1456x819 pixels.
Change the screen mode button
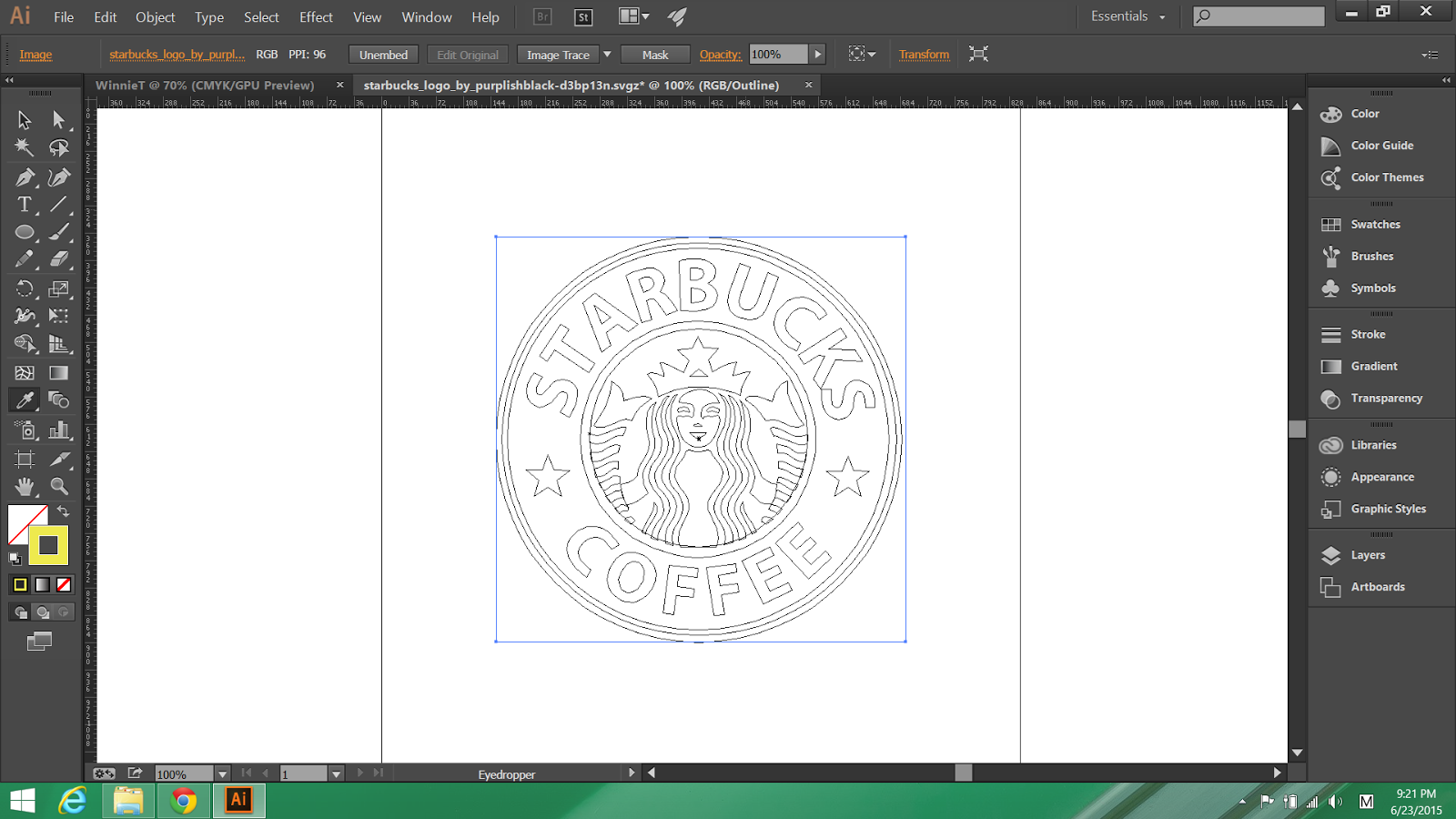(39, 642)
